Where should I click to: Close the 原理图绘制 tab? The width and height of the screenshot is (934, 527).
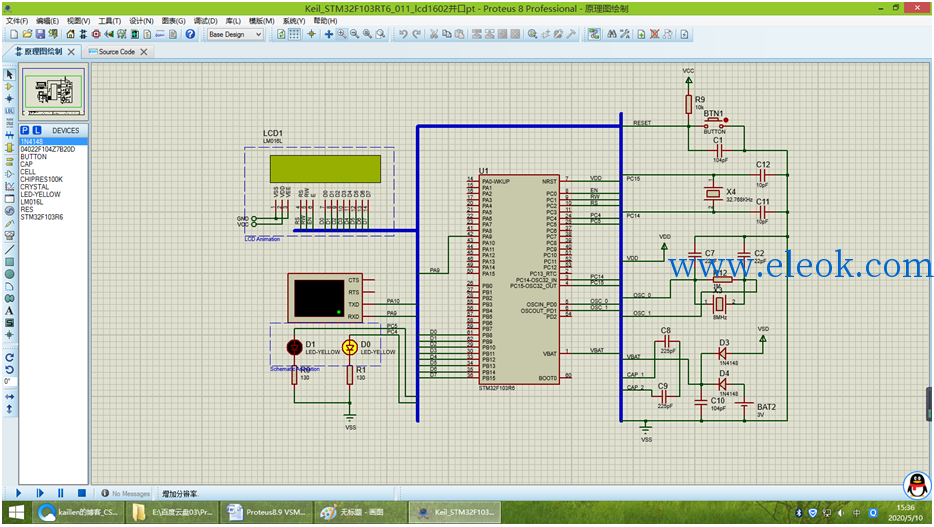pos(71,52)
